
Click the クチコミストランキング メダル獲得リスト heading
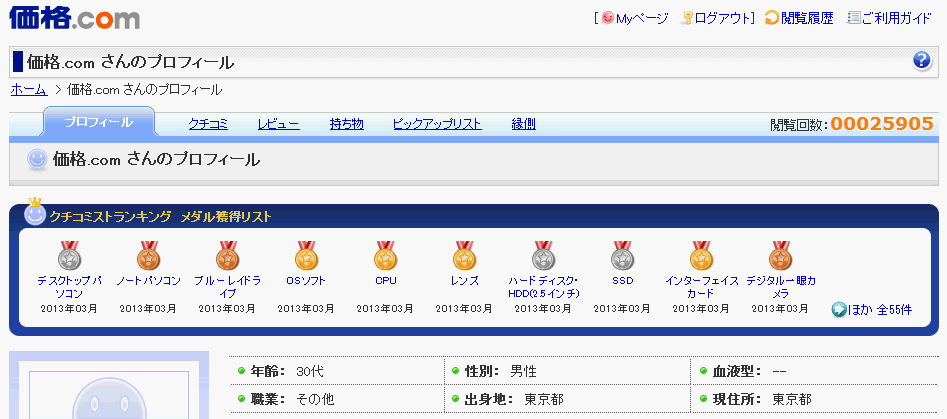pos(161,217)
